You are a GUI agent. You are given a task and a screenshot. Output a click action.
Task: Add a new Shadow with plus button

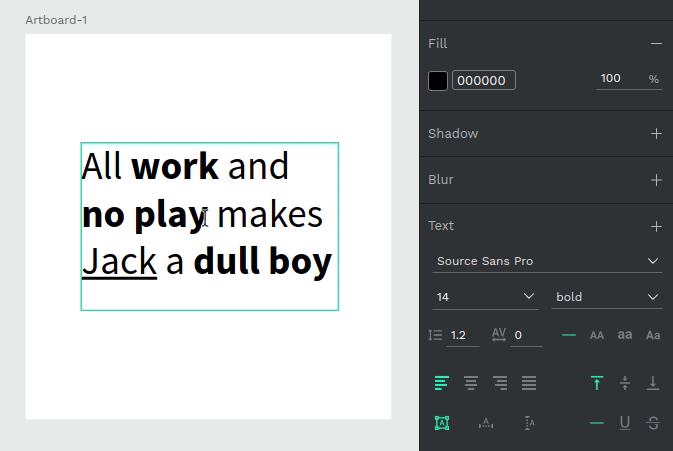point(656,134)
